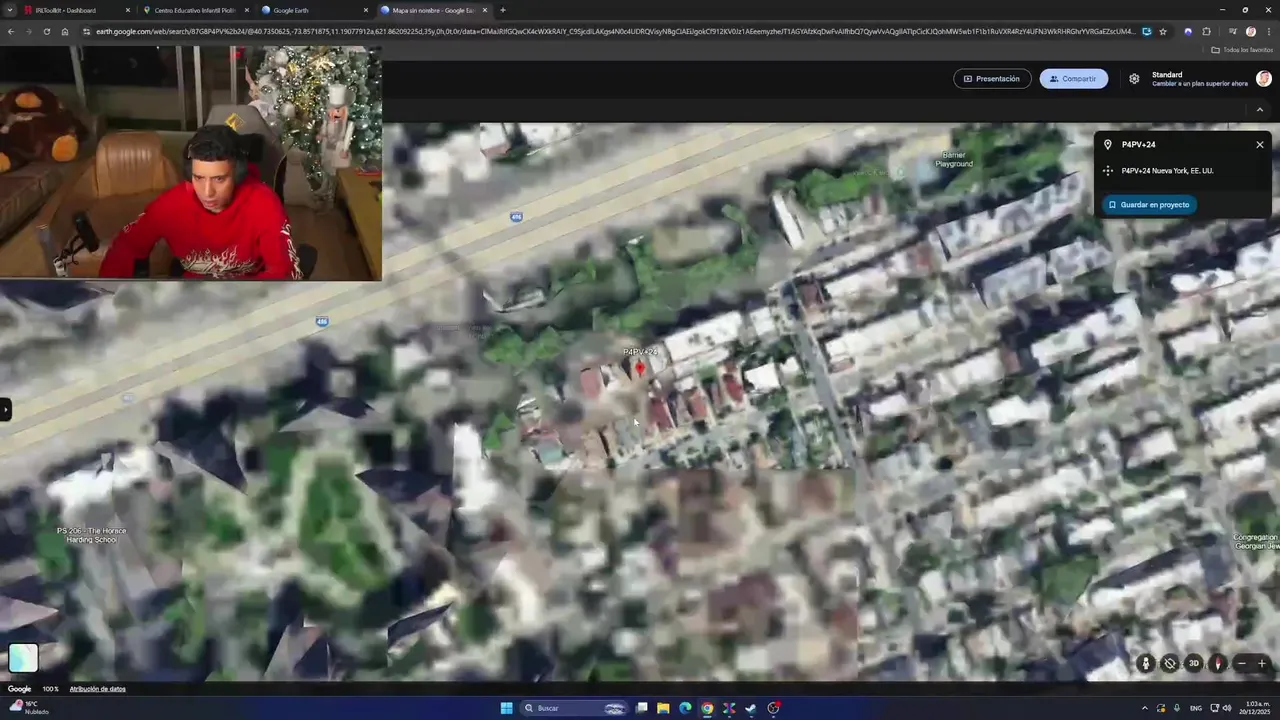Collapse the toolbar with the up chevron
Image resolution: width=1280 pixels, height=720 pixels.
(1260, 110)
